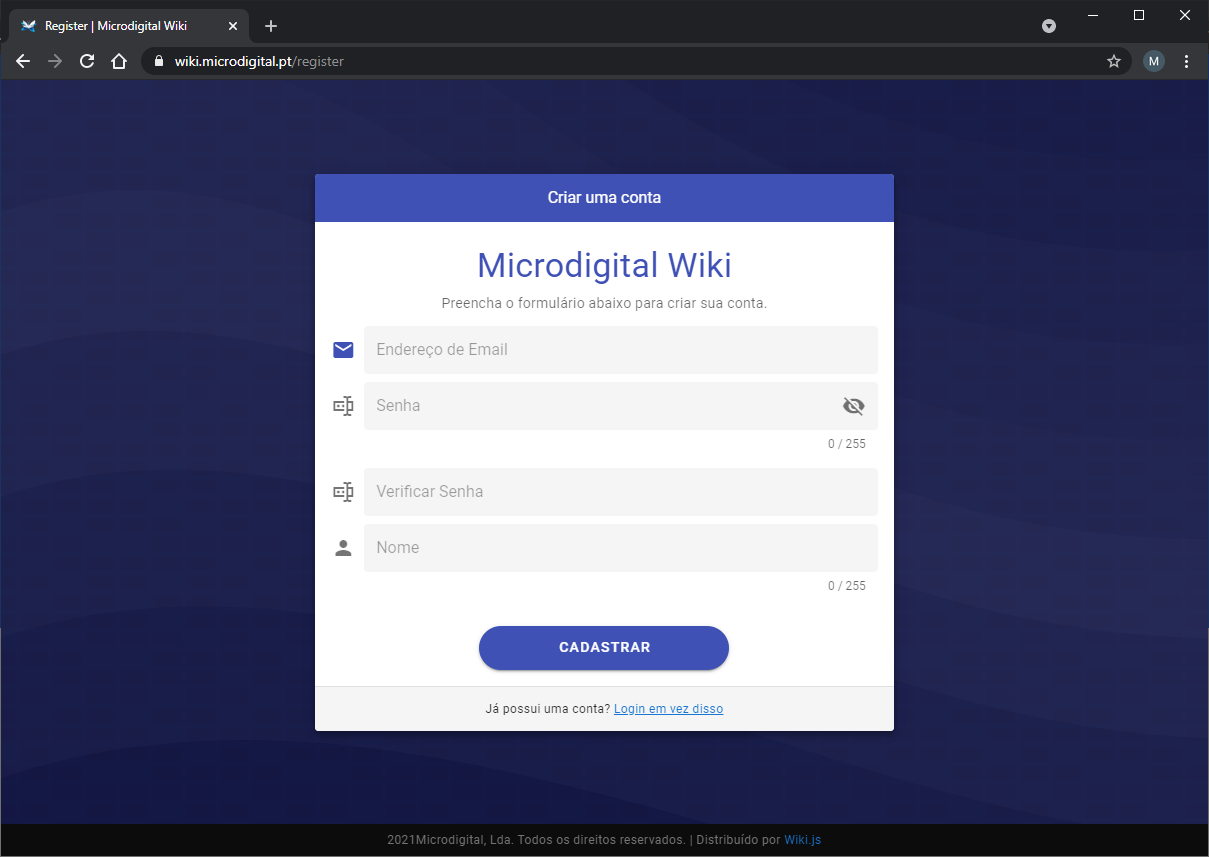Click the Nome character counter 0 / 255
This screenshot has width=1209, height=857.
click(x=847, y=586)
